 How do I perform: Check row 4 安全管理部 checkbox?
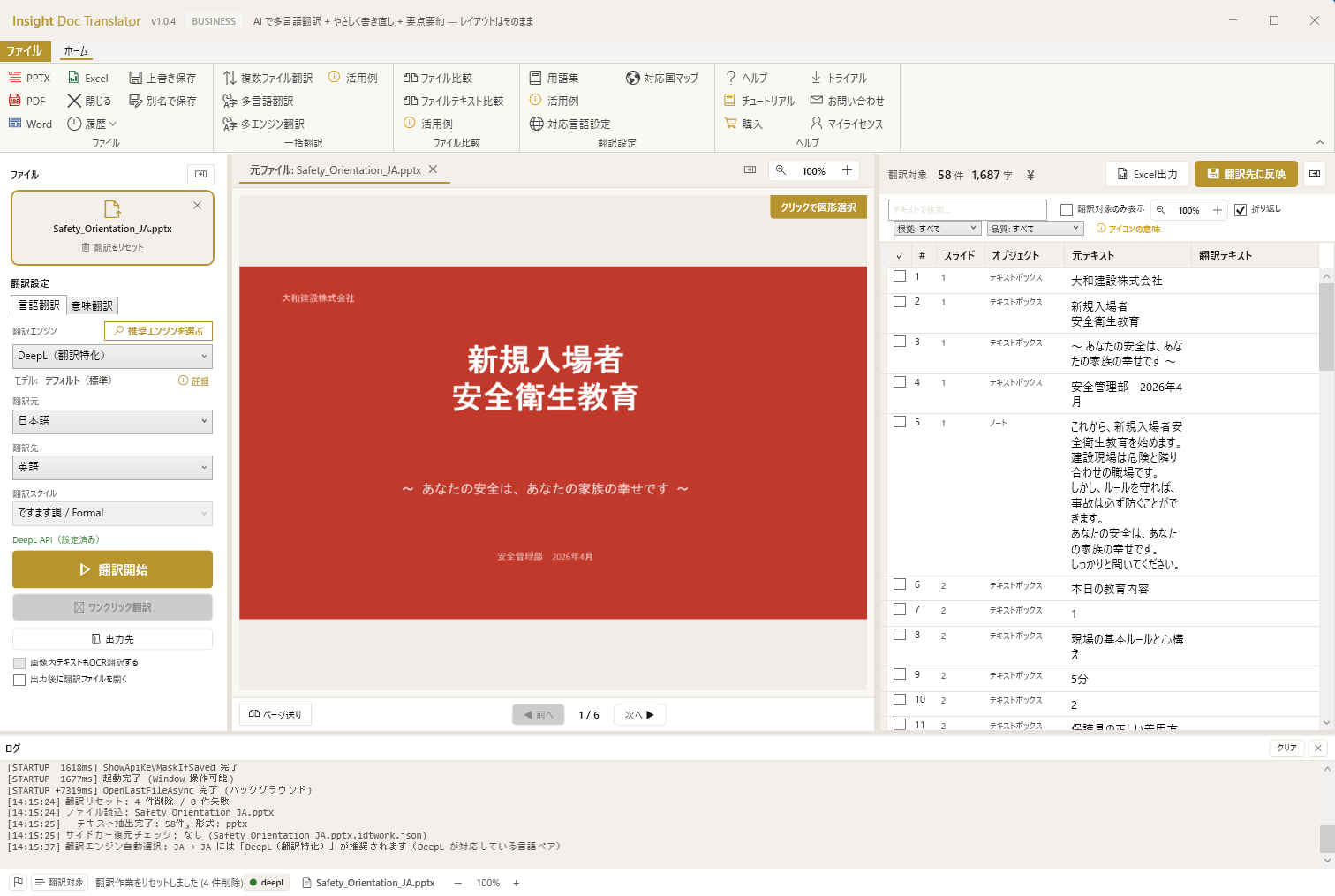click(x=900, y=381)
